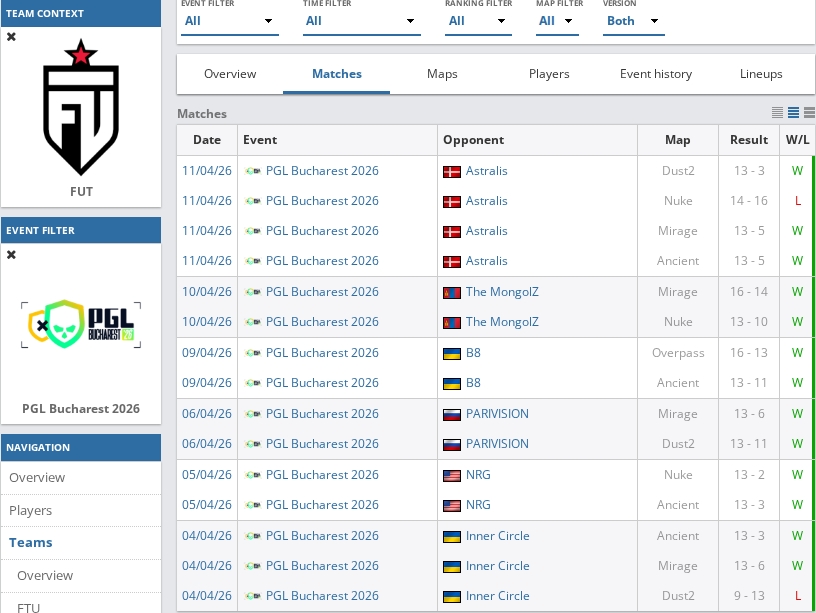Sort by the Opponent column header
Viewport: 816px width, 613px height.
(538, 140)
